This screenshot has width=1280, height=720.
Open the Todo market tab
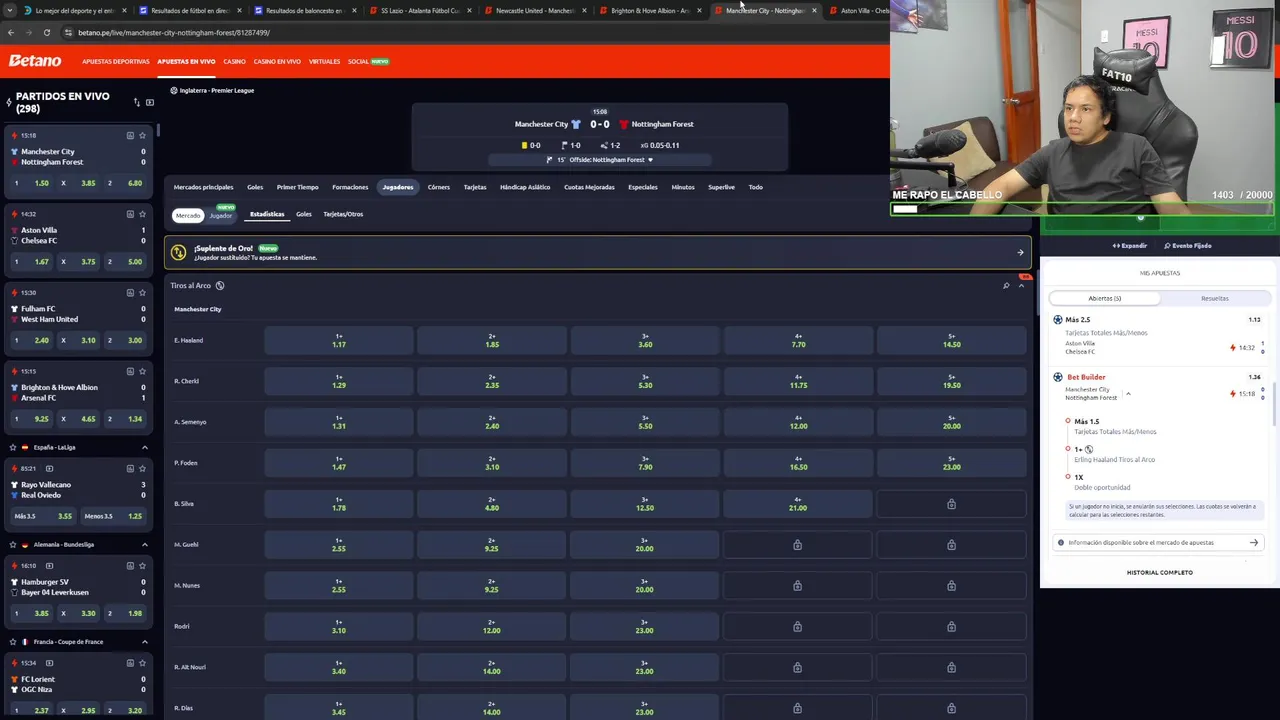[755, 187]
